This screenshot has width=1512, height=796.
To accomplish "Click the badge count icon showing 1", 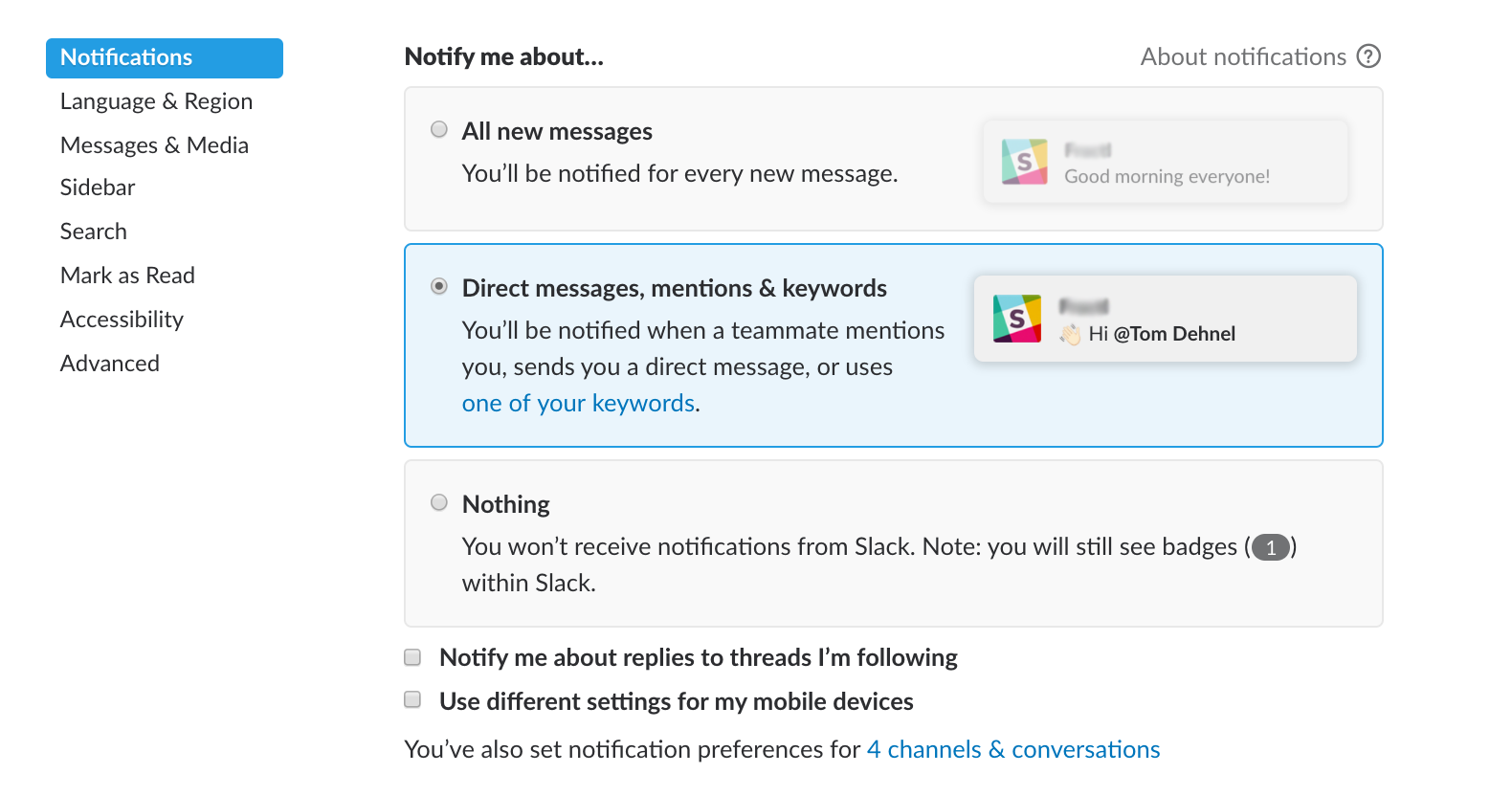I will (x=1270, y=547).
